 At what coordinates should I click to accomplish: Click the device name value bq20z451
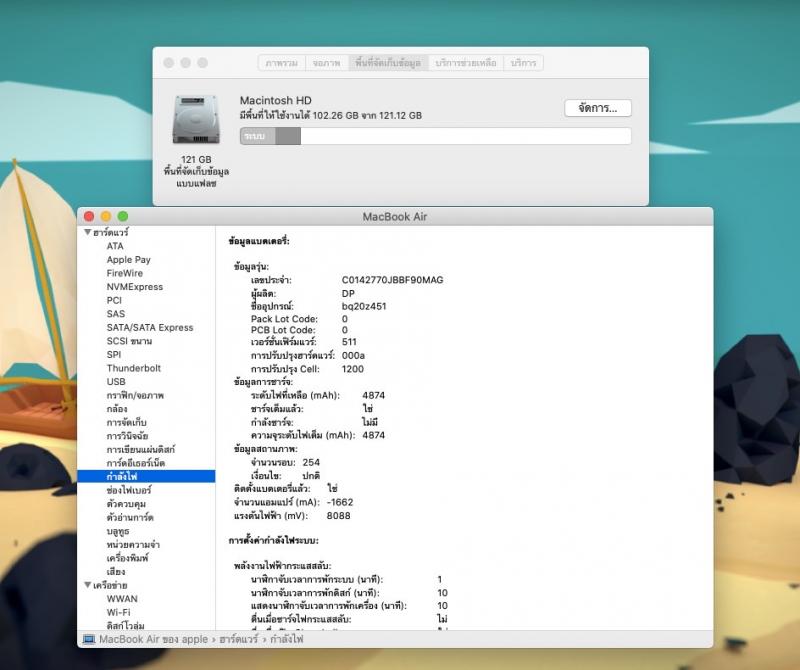coord(364,306)
